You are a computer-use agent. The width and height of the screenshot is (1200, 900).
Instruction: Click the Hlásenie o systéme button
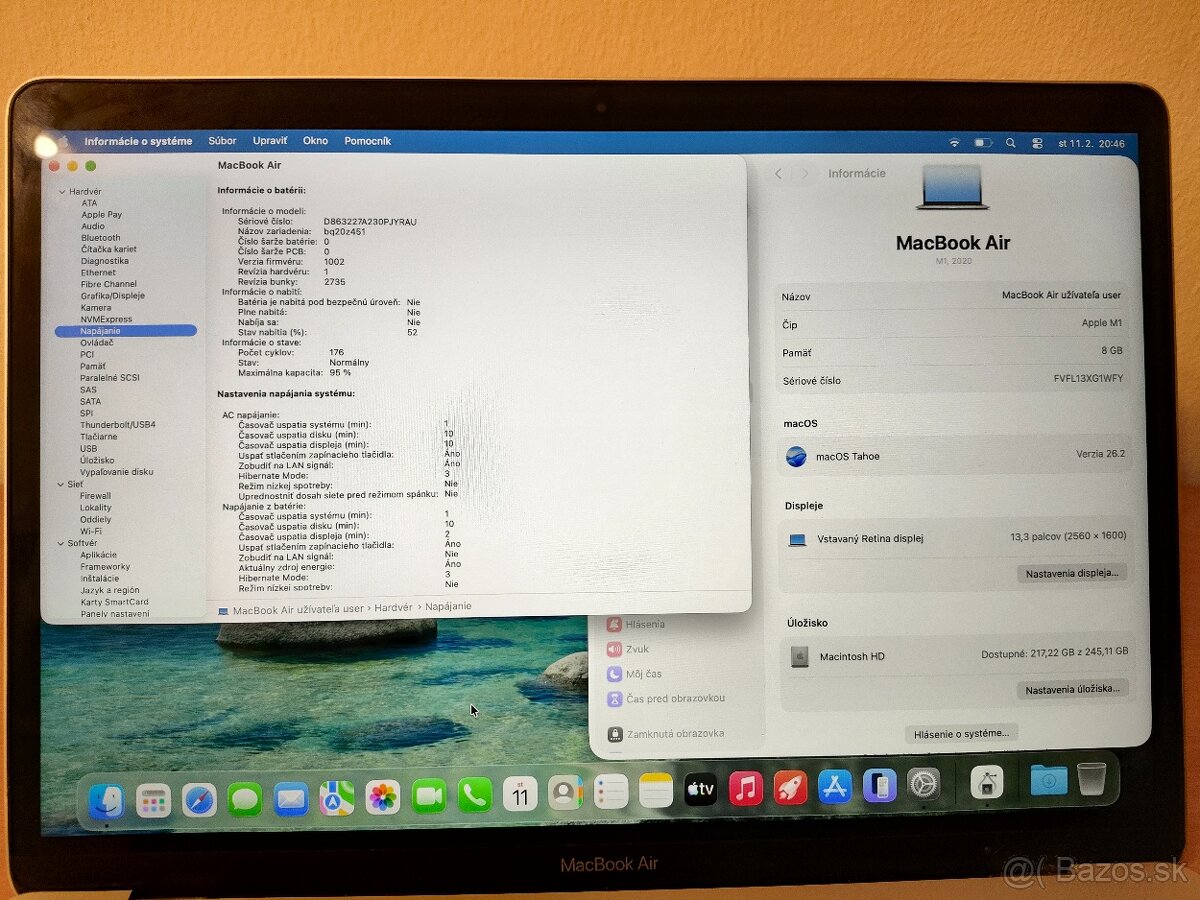pos(962,733)
